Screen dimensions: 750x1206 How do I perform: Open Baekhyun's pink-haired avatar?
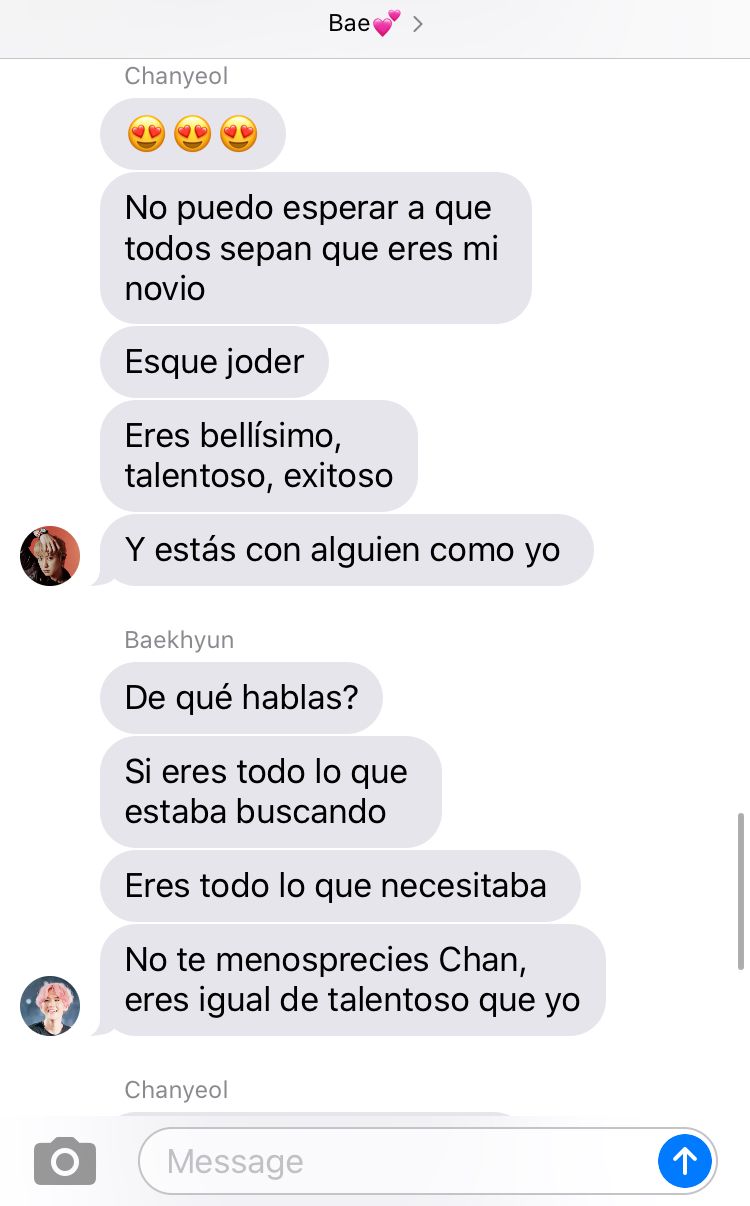(50, 1006)
